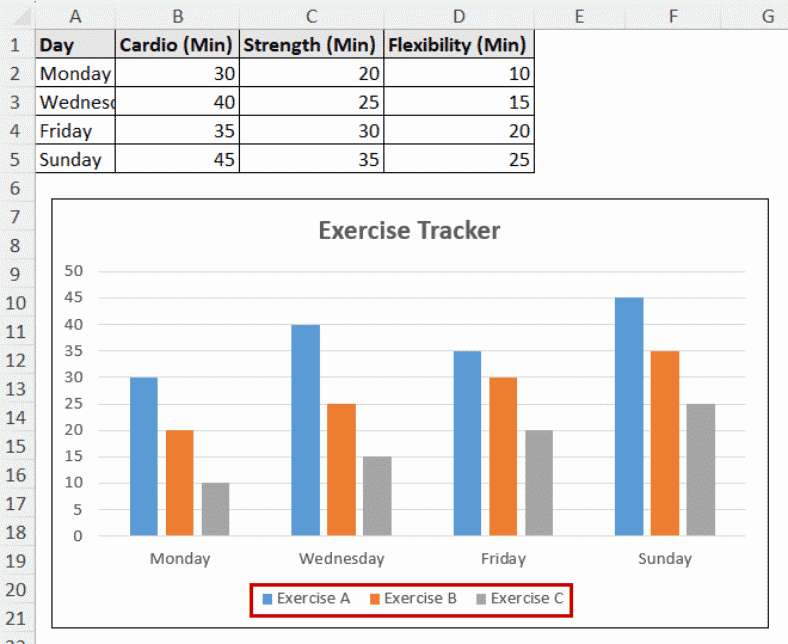Viewport: 788px width, 644px height.
Task: Select the Flexibility (Min) header cell
Action: (x=459, y=44)
